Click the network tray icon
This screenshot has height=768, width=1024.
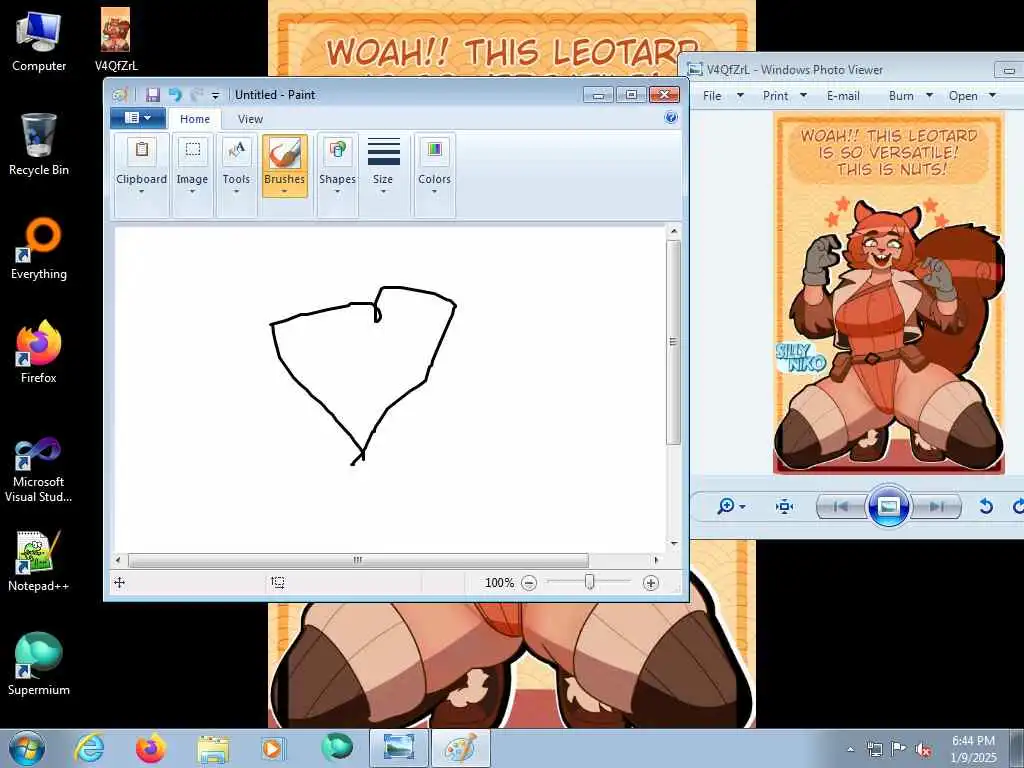[874, 749]
